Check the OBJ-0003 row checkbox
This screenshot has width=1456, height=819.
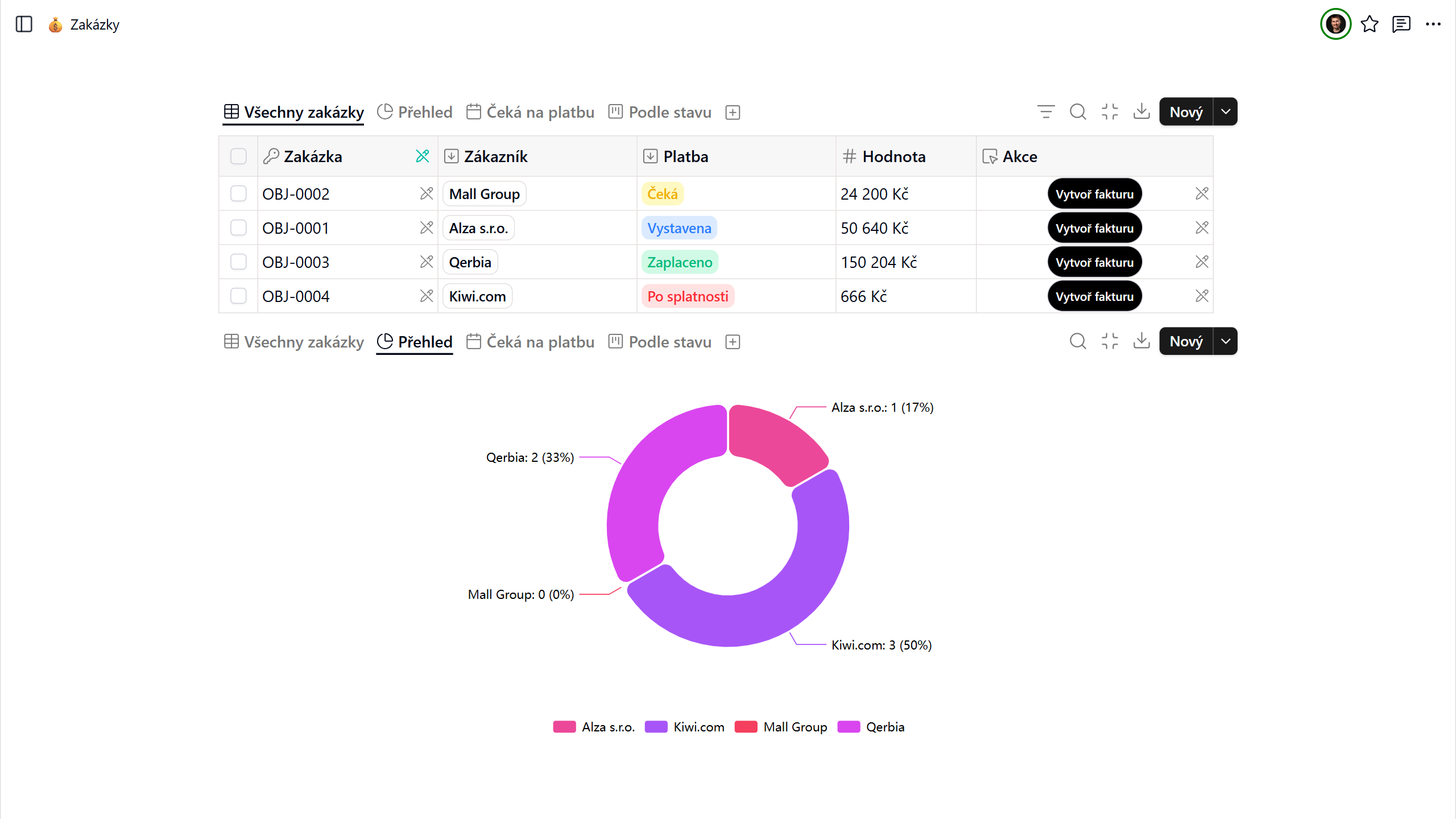tap(238, 262)
